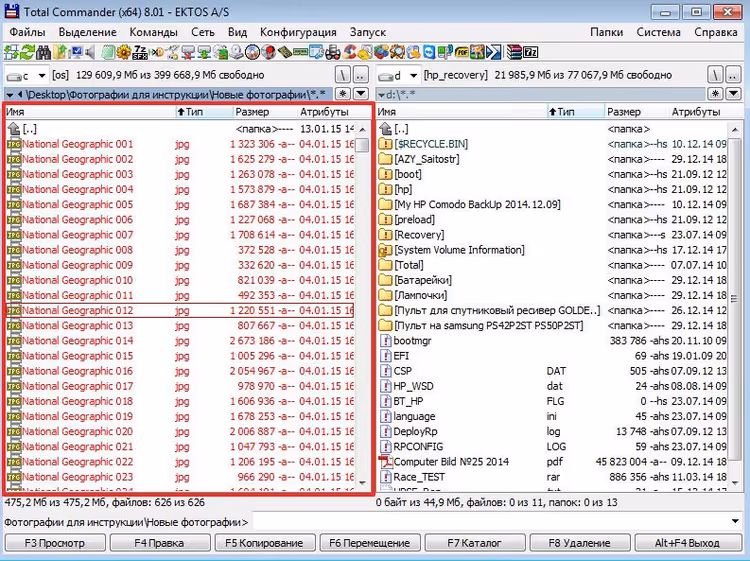Click the green RAM module toolbar icon
750x561 pixels.
click(301, 52)
